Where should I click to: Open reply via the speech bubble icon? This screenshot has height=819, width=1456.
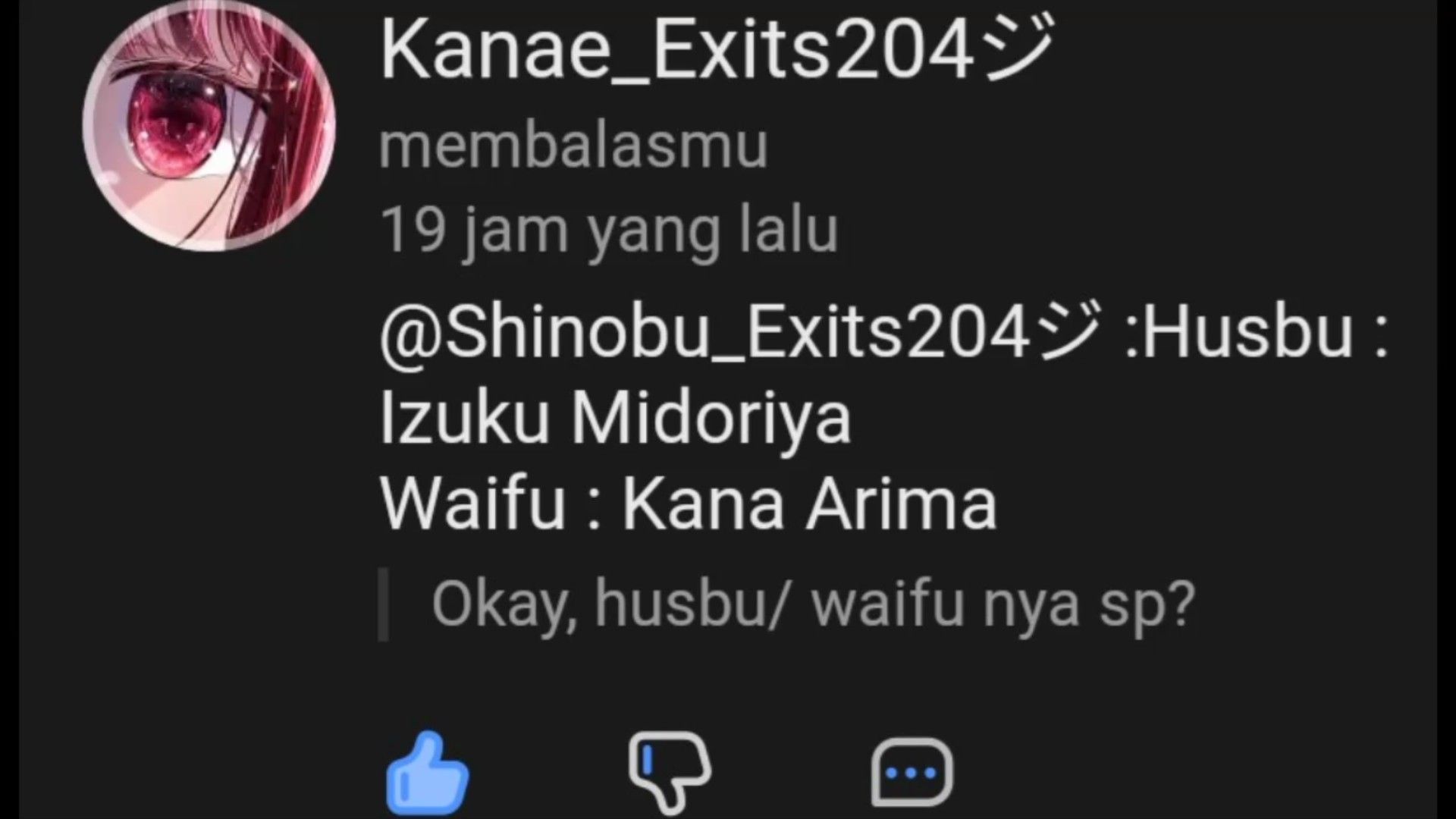tap(912, 773)
